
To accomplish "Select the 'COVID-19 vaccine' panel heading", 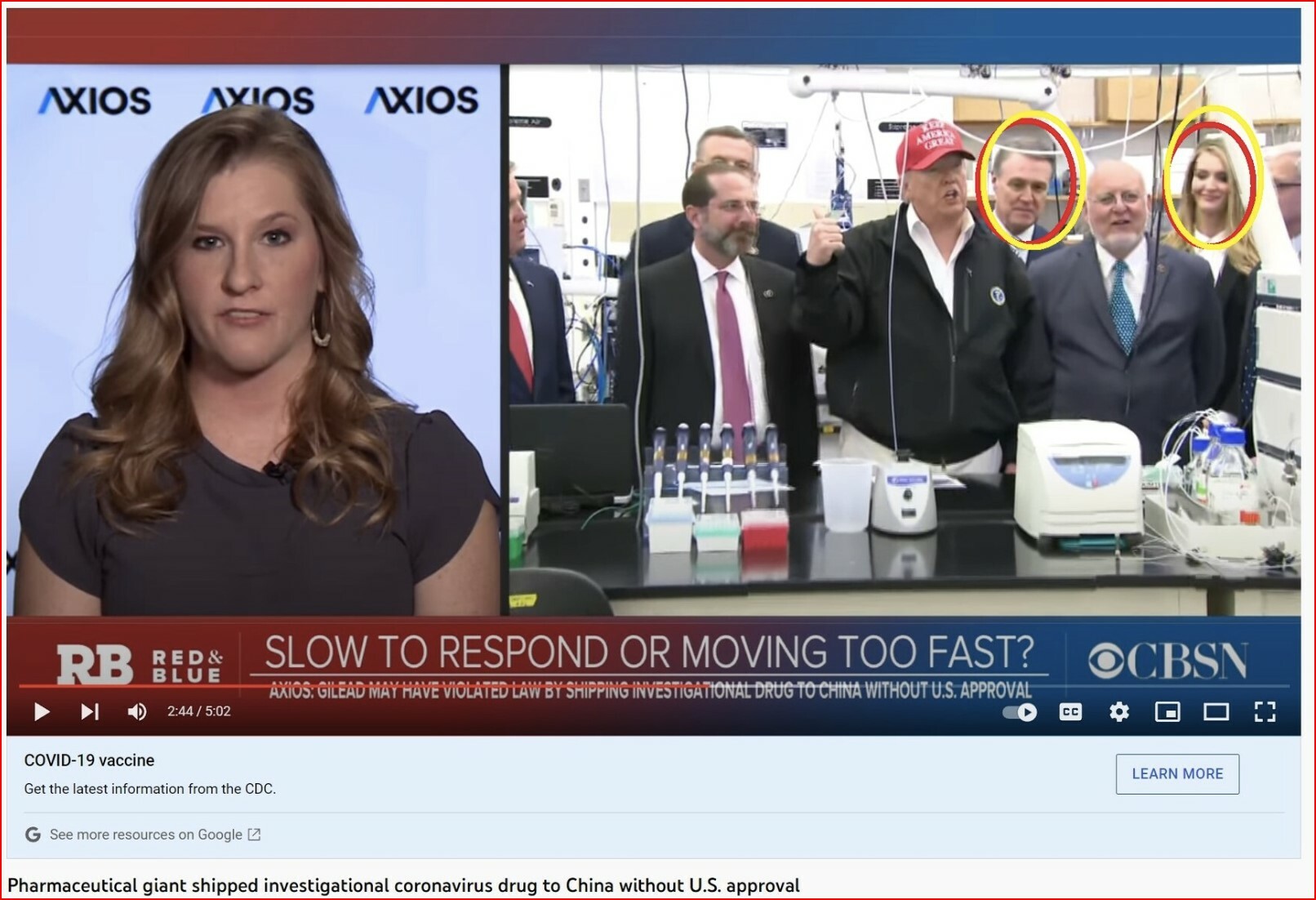I will click(x=89, y=760).
